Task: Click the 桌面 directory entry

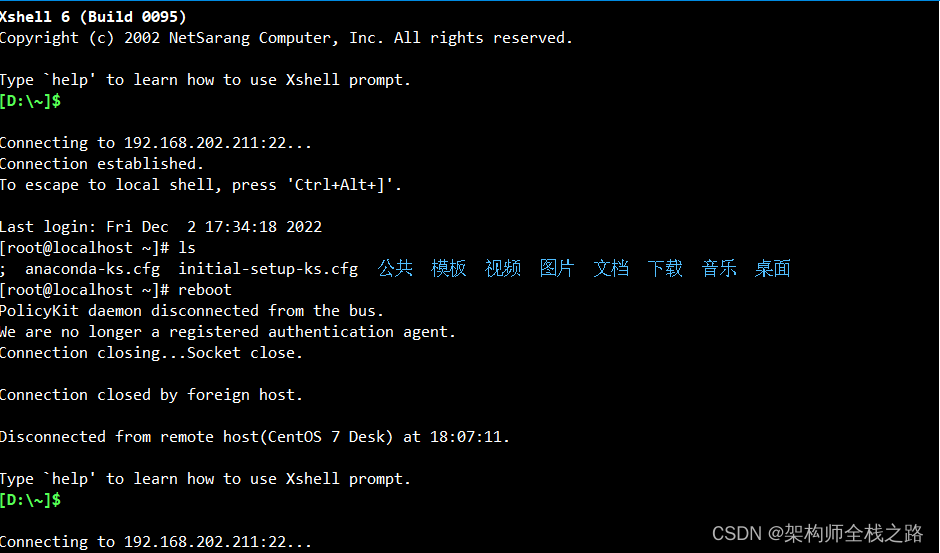Action: click(773, 268)
